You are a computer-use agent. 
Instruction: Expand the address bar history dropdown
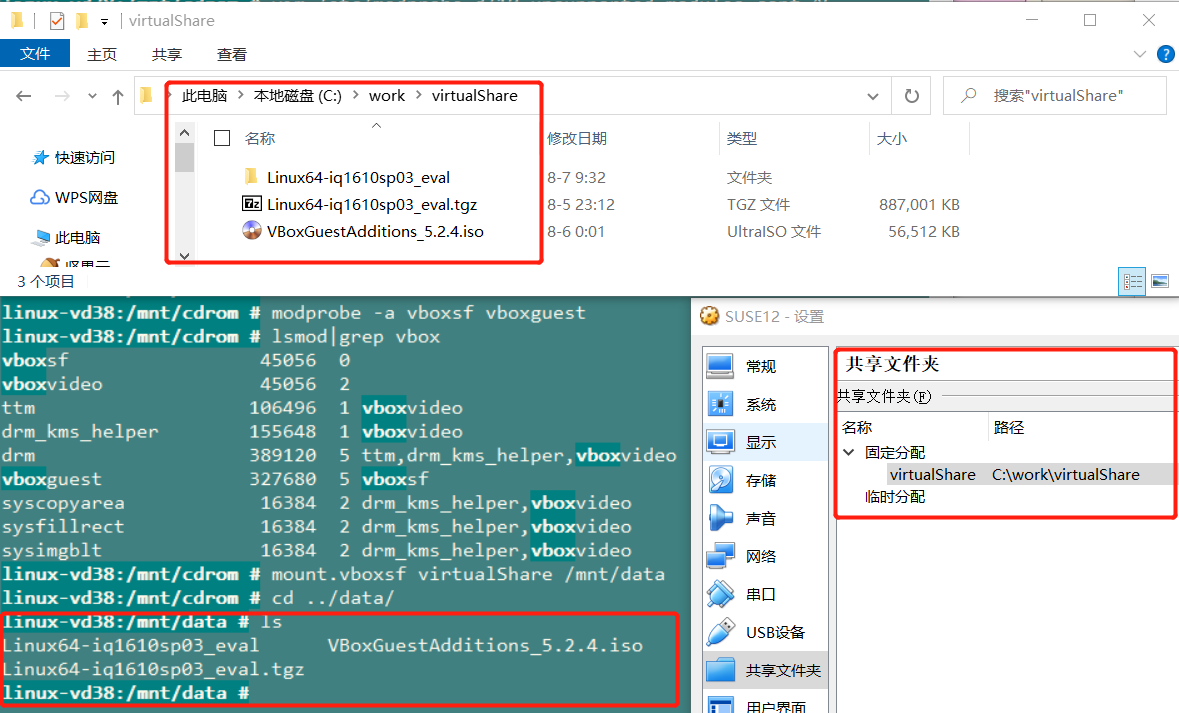873,96
